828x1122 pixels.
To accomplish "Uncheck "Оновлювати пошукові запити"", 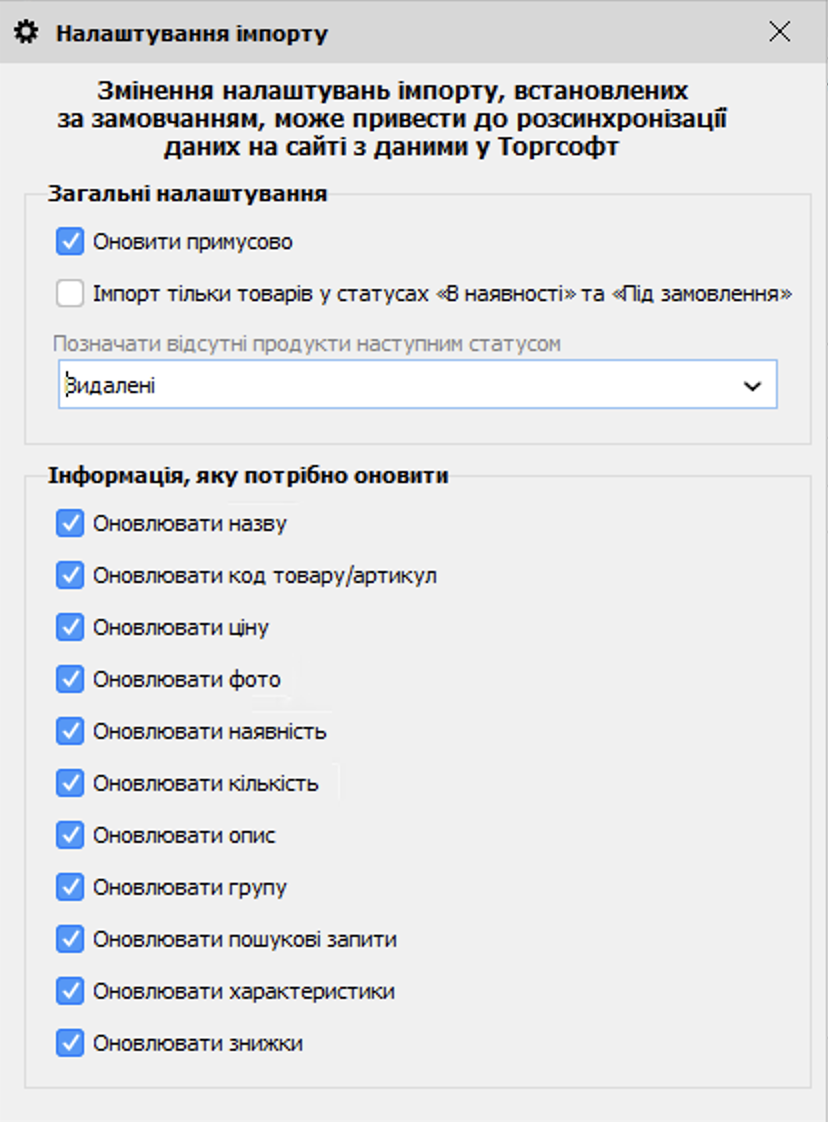I will click(x=69, y=939).
